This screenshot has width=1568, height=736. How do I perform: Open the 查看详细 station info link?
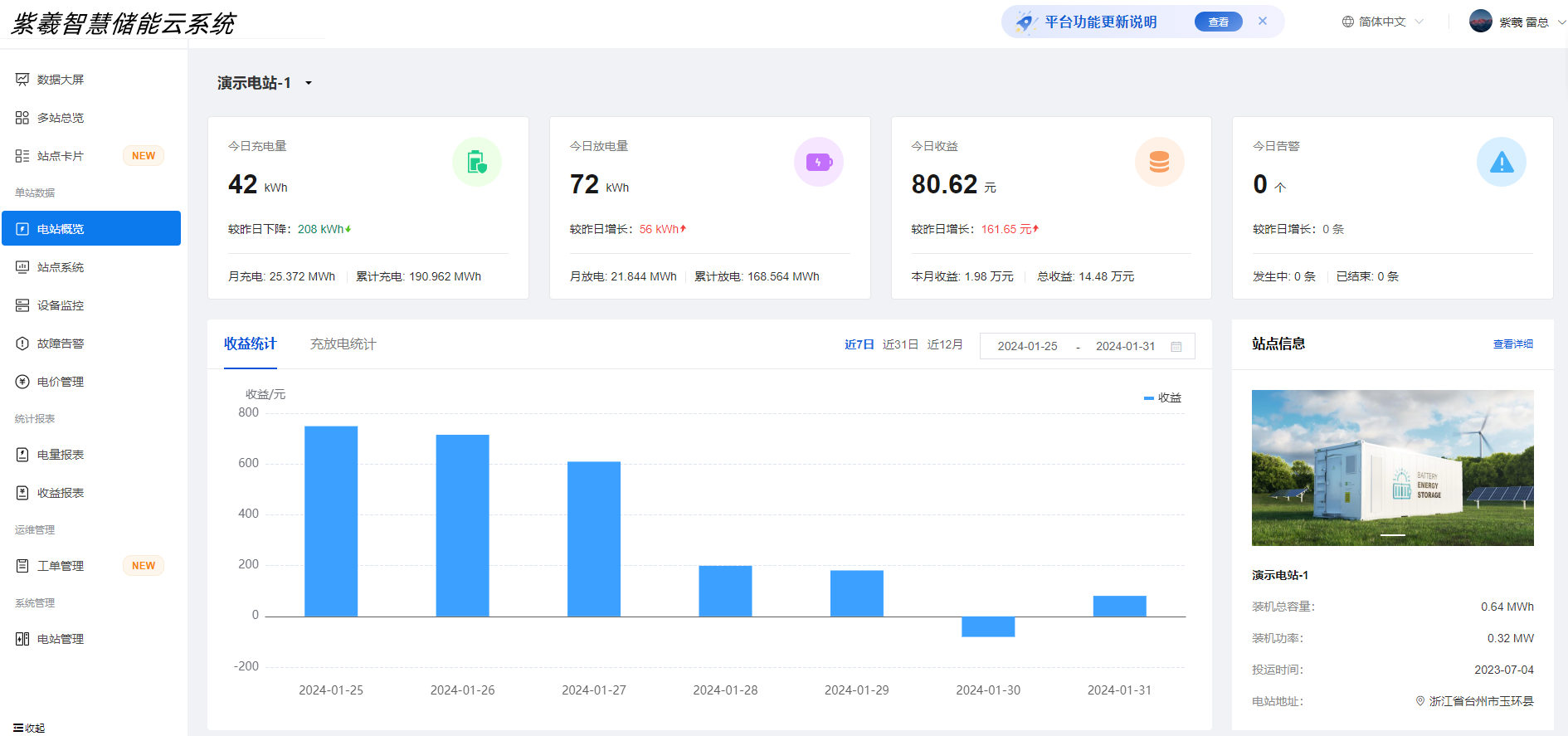pyautogui.click(x=1512, y=344)
